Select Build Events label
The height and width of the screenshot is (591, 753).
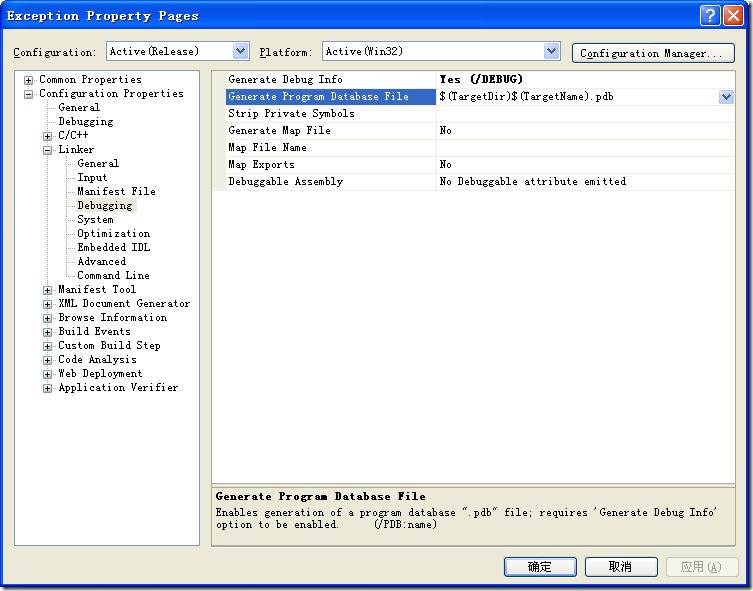95,331
